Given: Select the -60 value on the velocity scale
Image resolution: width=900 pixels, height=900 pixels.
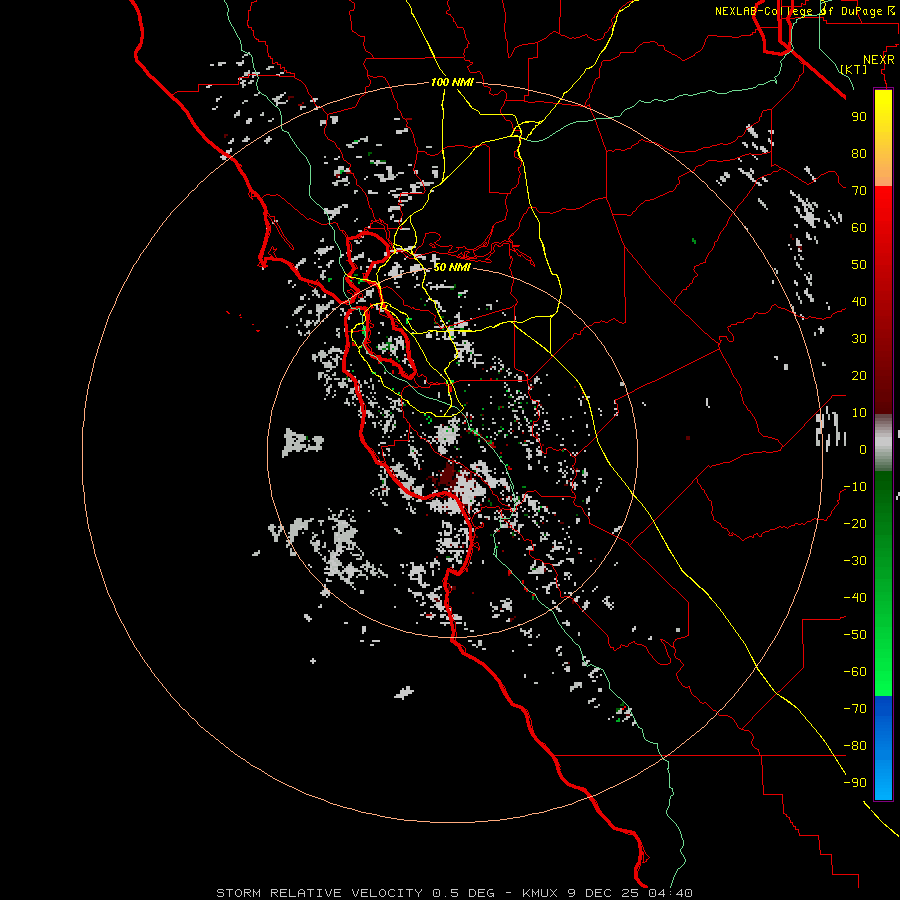Looking at the screenshot, I should click(x=855, y=672).
